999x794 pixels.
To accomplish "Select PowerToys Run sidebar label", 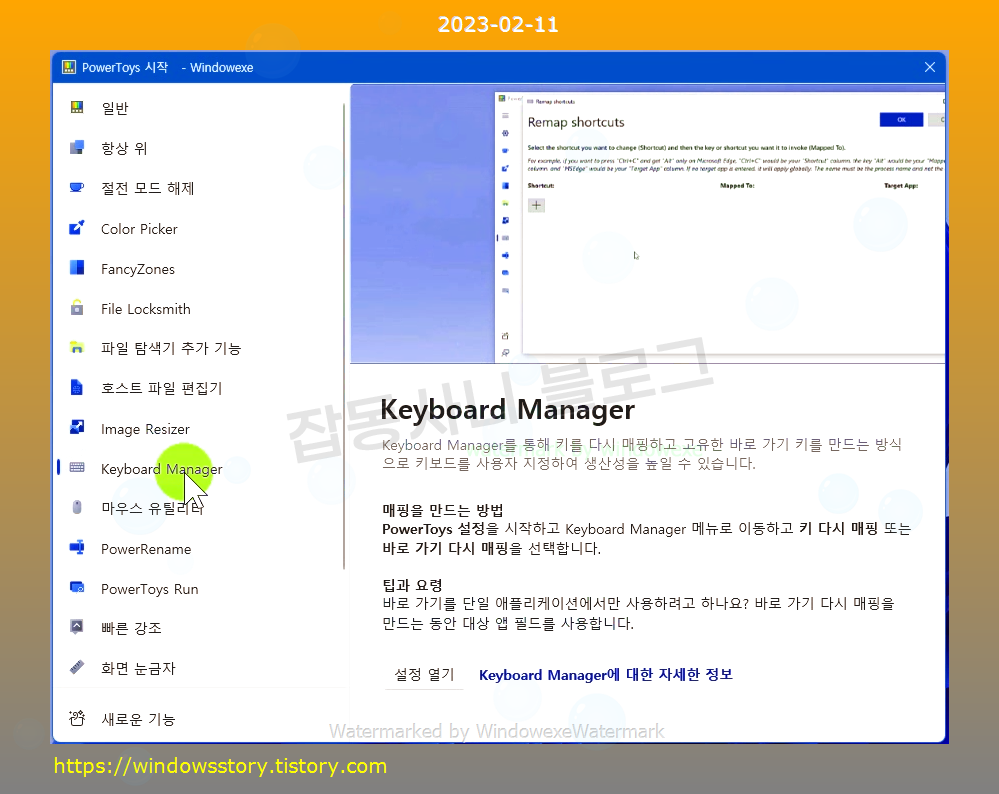I will point(150,589).
